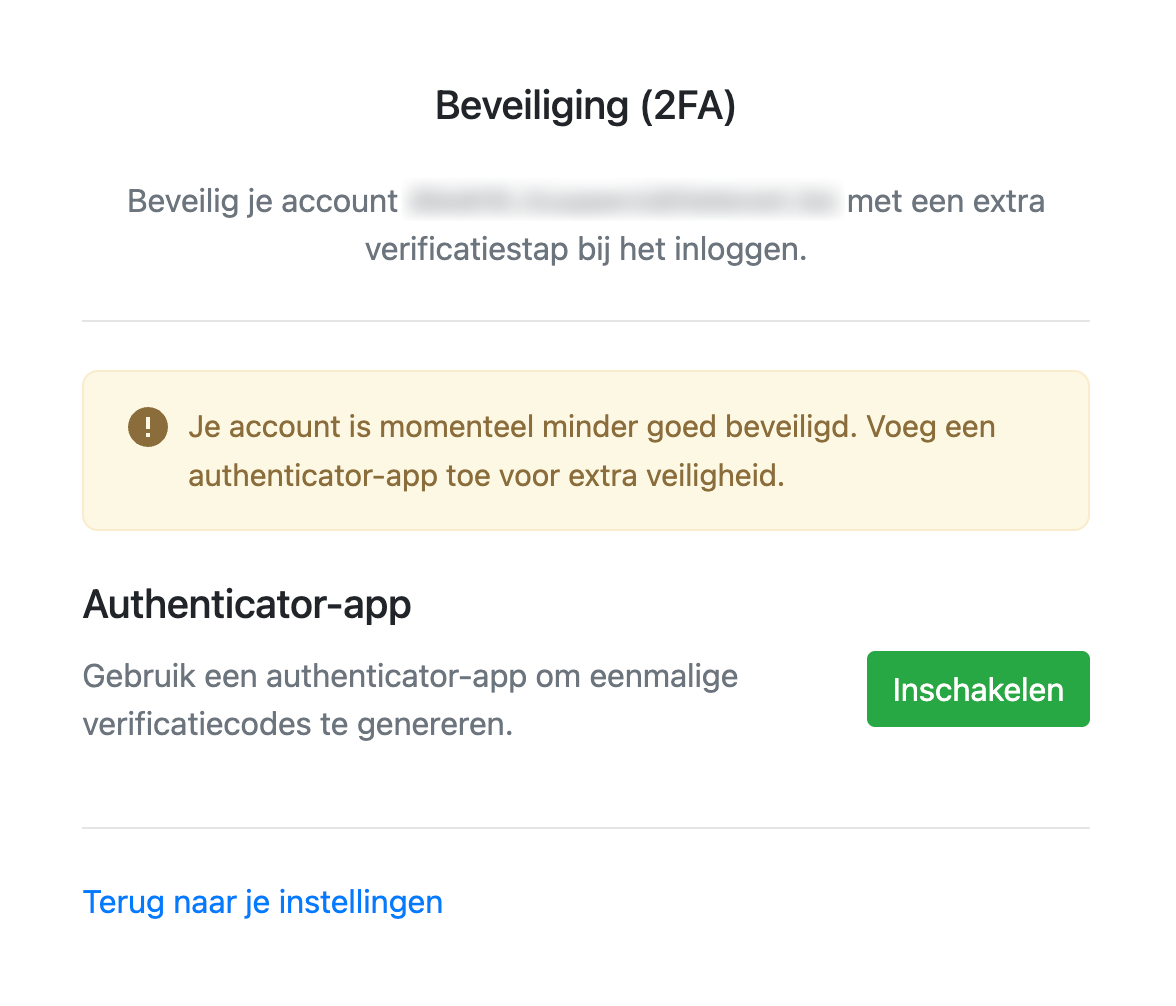Screen dimensions: 1176x1006
Task: Click the exclamation warning icon
Action: [x=148, y=428]
